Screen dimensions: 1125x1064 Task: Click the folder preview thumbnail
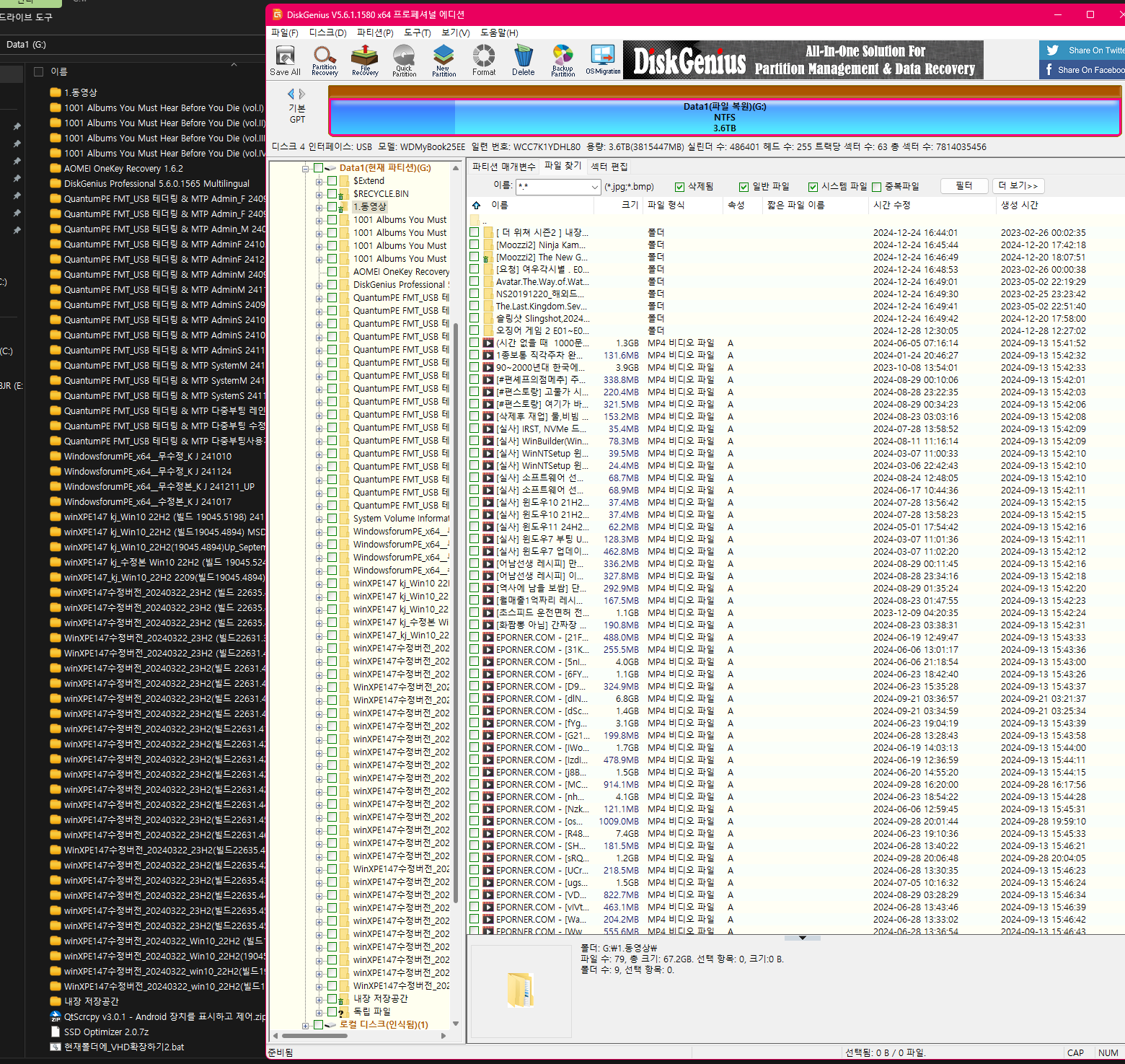tap(521, 989)
